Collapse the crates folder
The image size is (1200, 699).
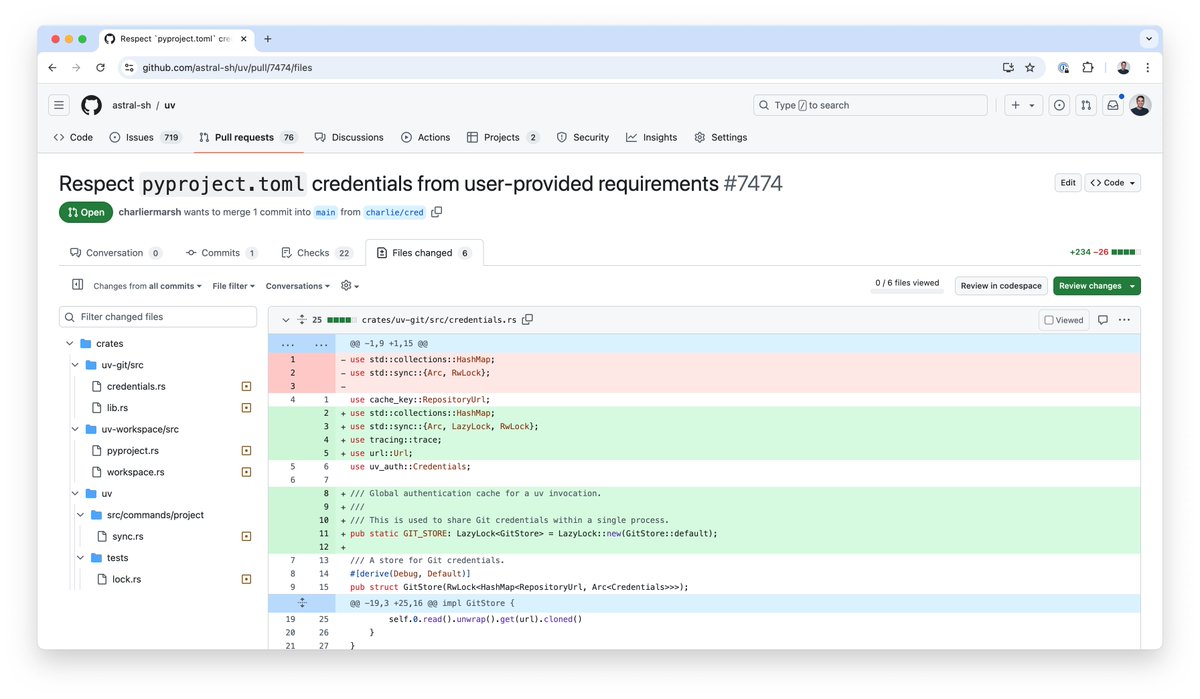(70, 344)
